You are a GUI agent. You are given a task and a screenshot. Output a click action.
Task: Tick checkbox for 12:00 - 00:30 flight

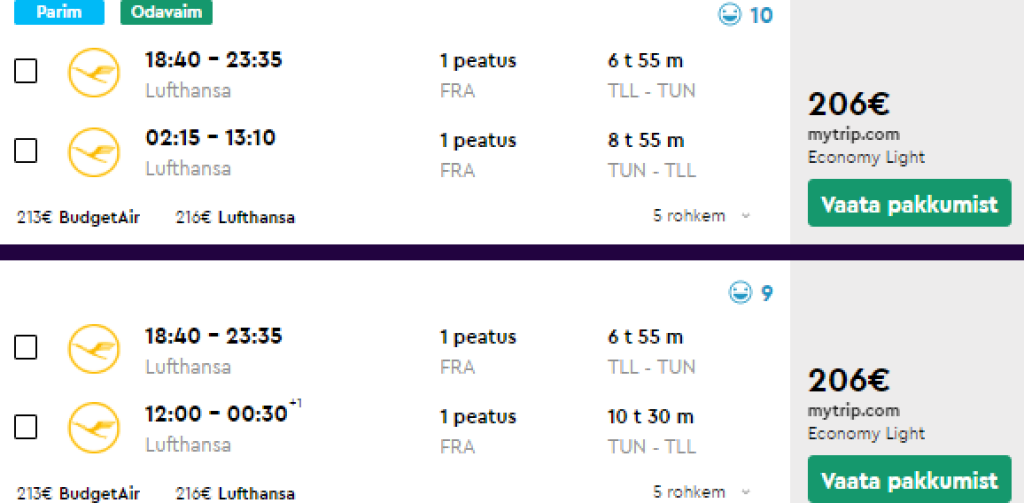click(x=26, y=428)
